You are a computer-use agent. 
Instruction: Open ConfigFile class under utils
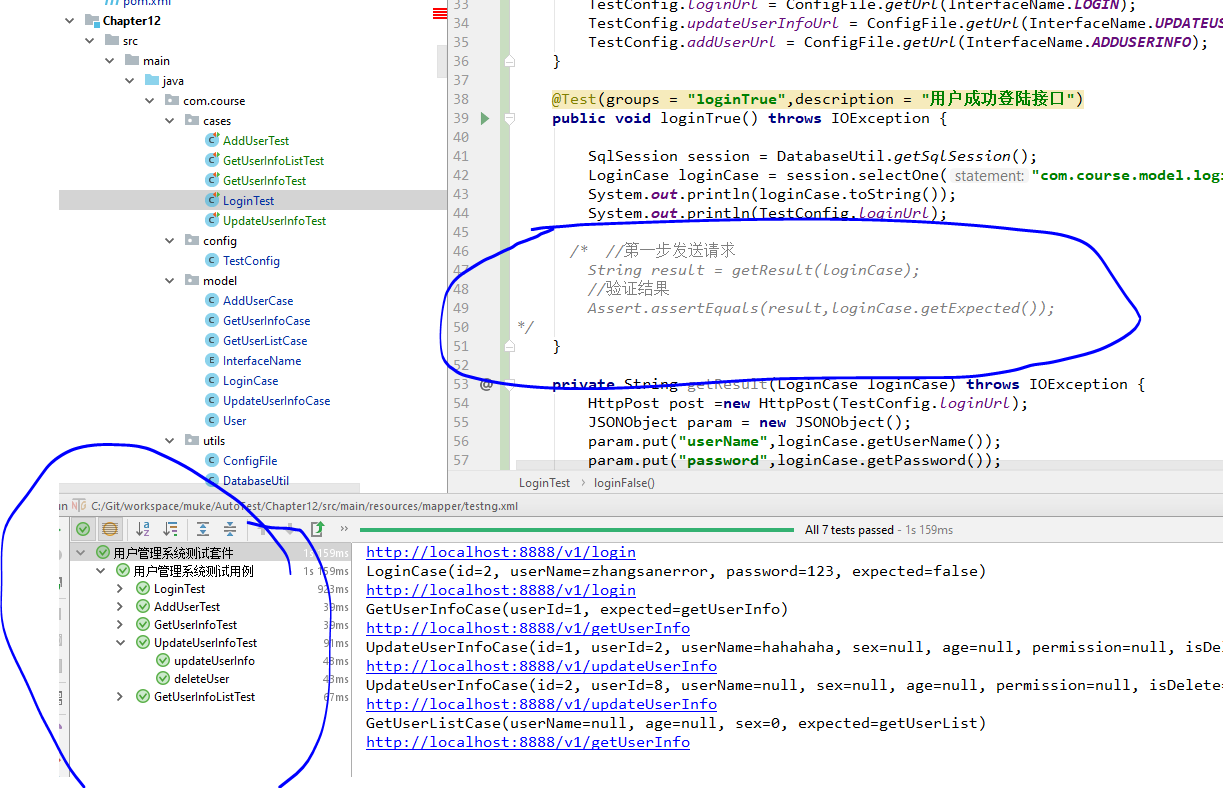(250, 461)
